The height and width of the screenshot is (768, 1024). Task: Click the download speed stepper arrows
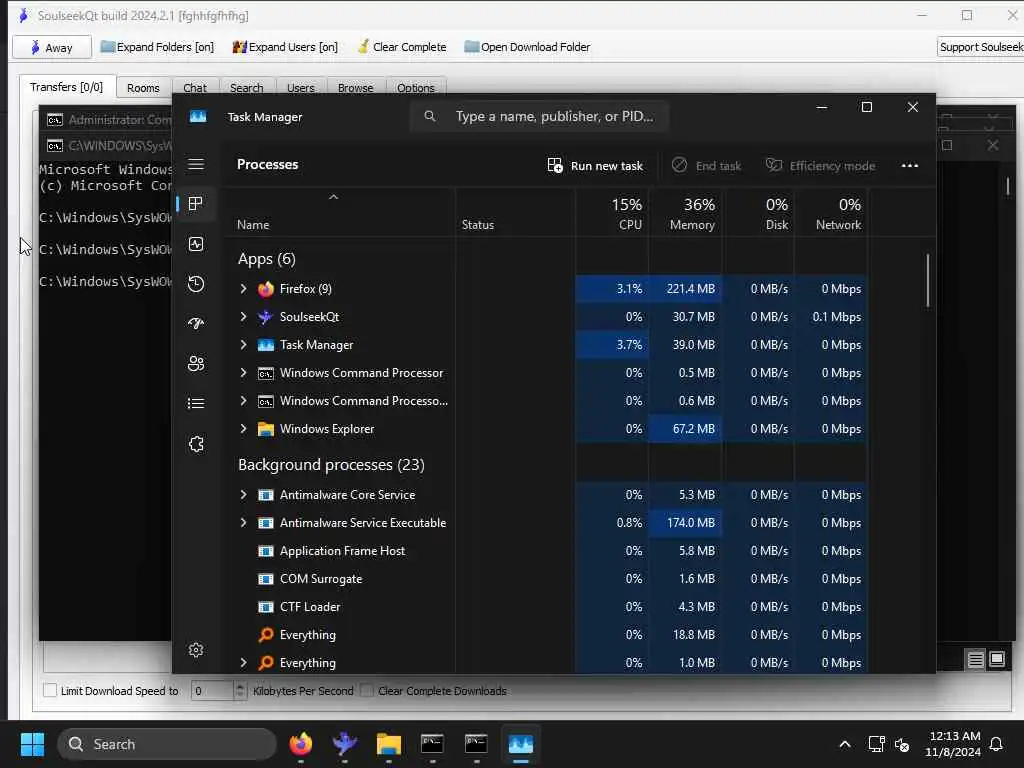[240, 690]
